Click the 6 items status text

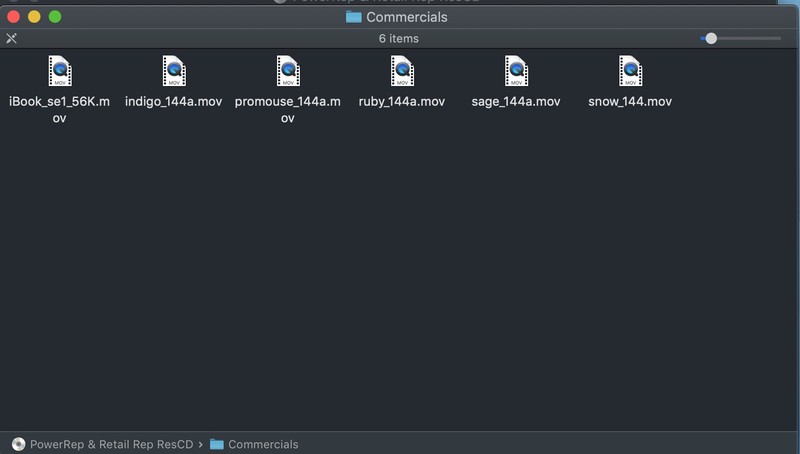point(398,38)
